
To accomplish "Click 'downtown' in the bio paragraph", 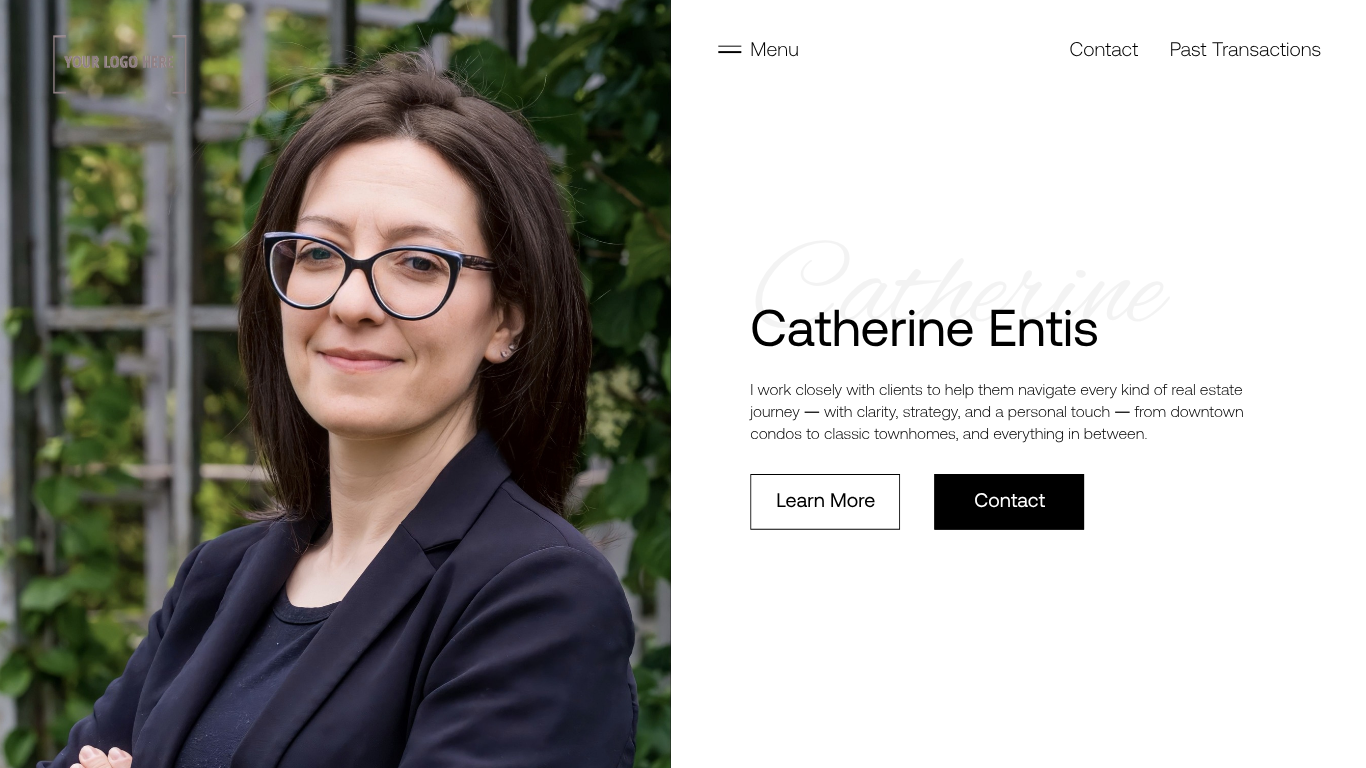I will coord(1207,412).
